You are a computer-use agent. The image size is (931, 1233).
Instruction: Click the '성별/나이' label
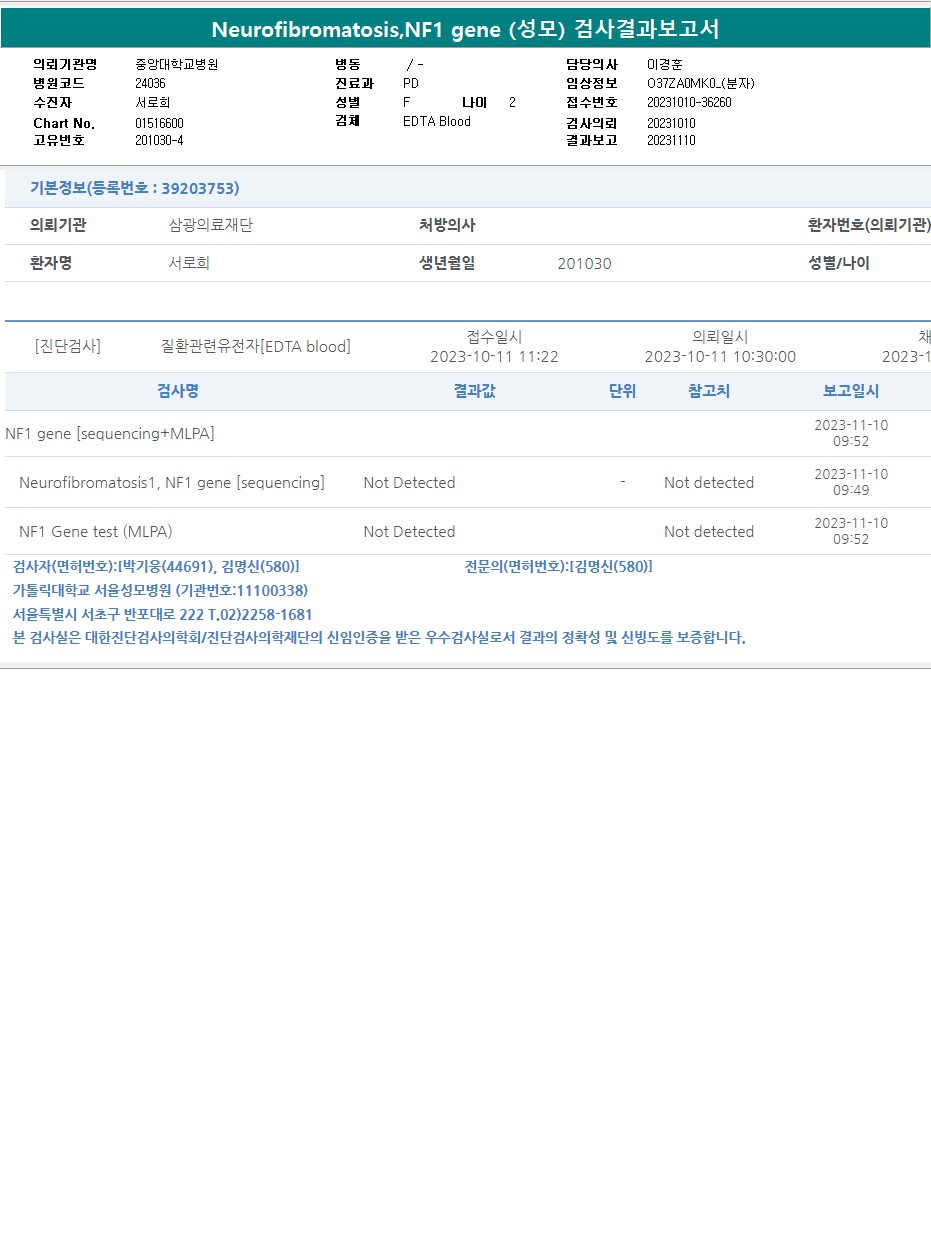pyautogui.click(x=839, y=263)
